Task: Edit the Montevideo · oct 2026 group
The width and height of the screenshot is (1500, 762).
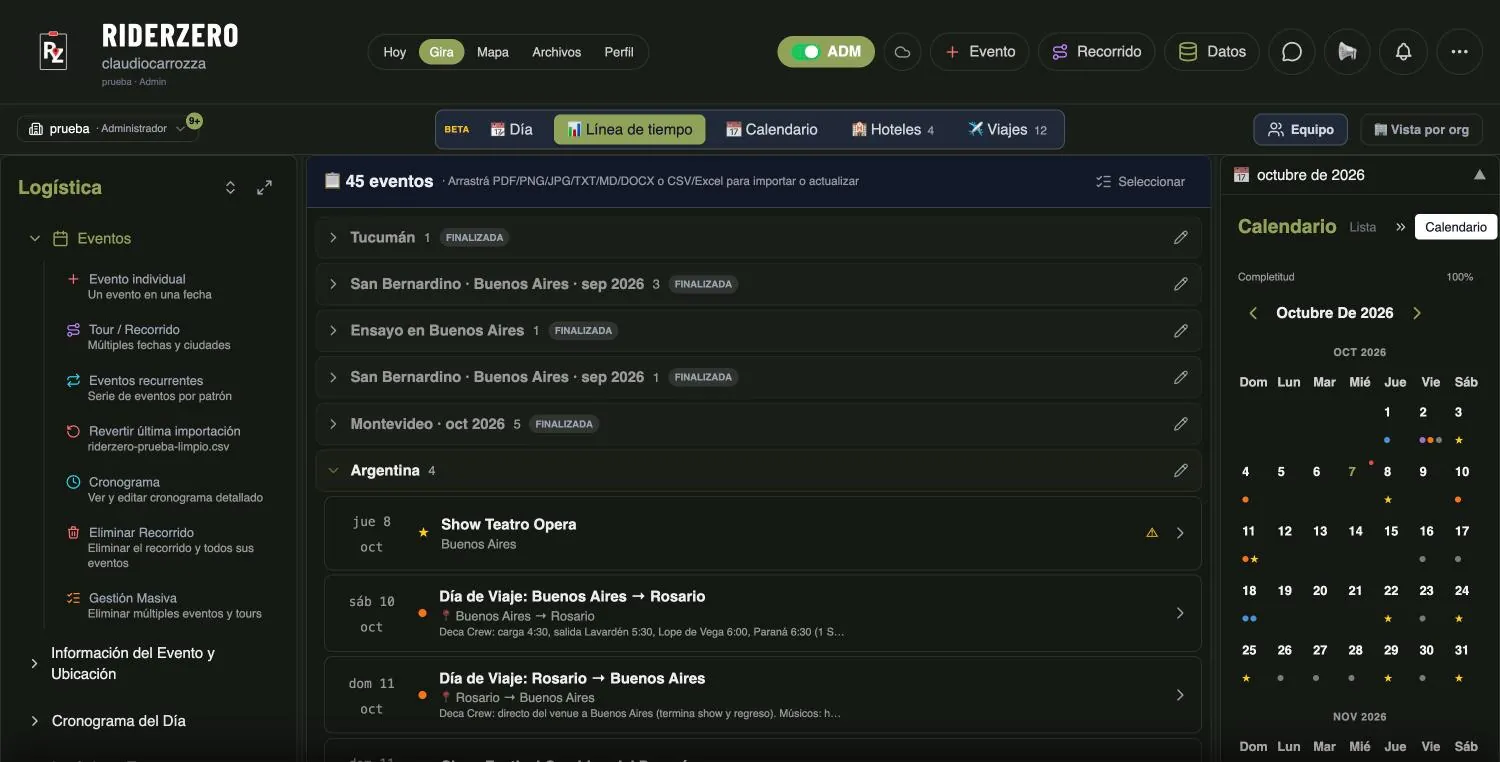Action: pos(1181,424)
